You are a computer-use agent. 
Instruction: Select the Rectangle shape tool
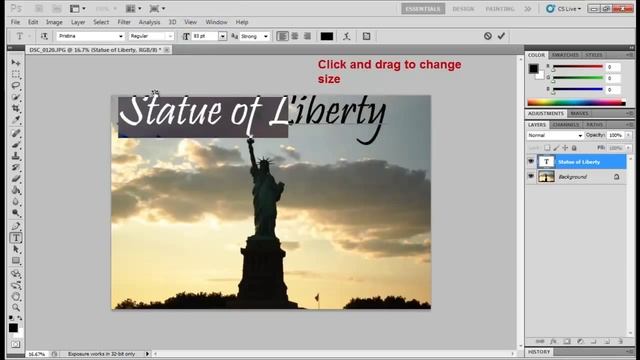(x=16, y=260)
